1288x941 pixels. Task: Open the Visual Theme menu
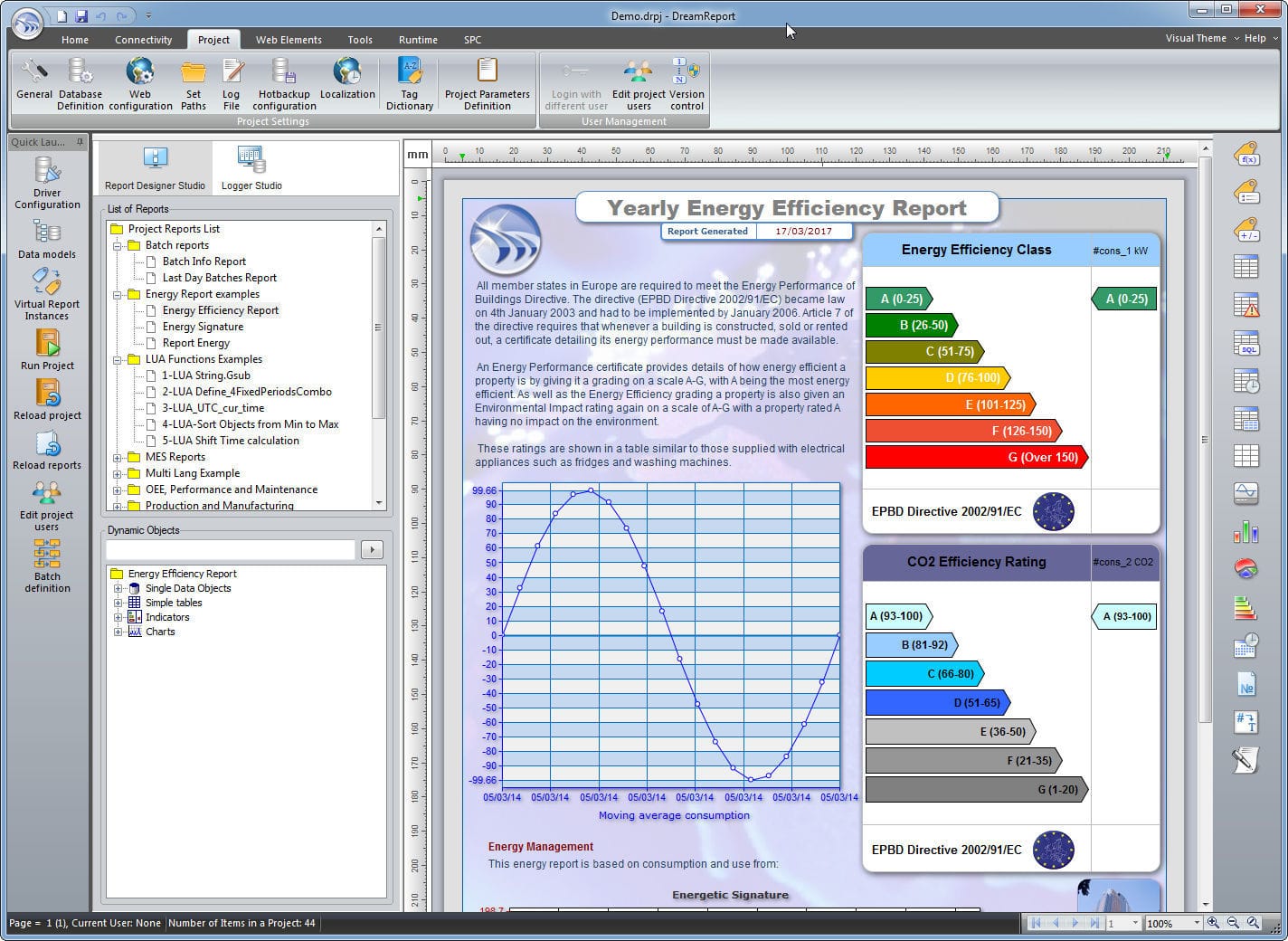[1196, 39]
